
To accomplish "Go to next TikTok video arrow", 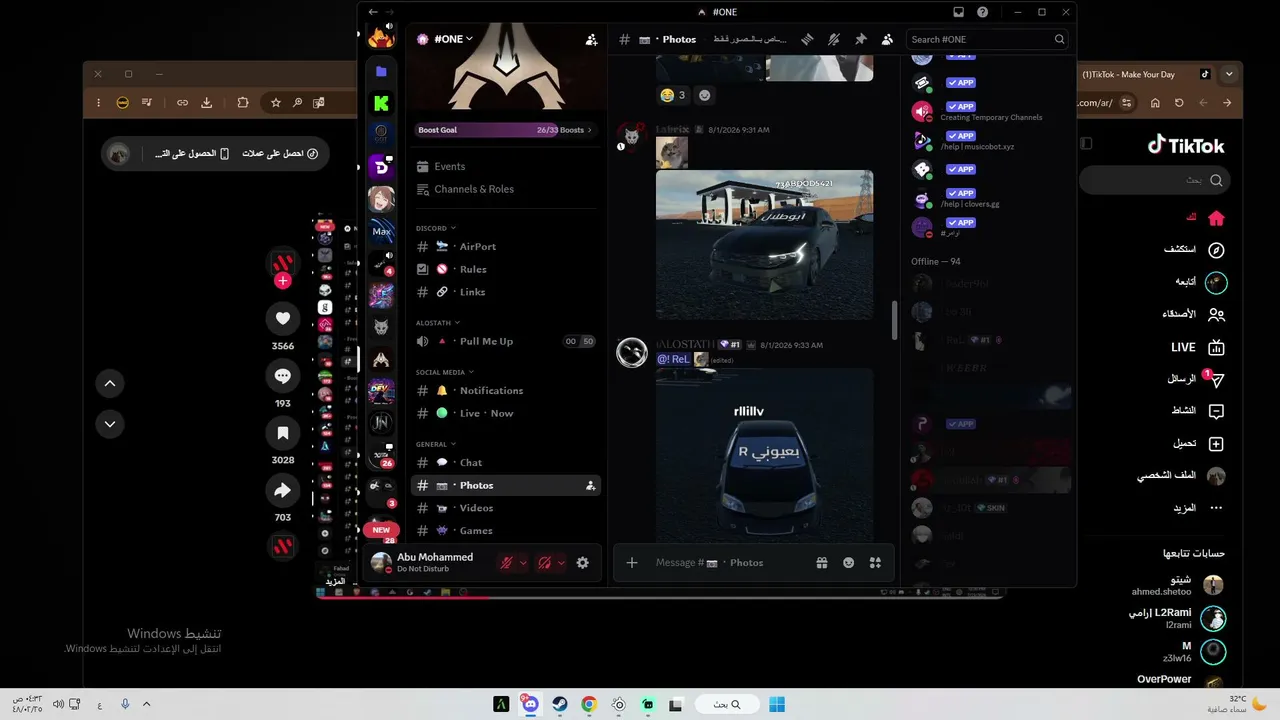I will (x=110, y=424).
